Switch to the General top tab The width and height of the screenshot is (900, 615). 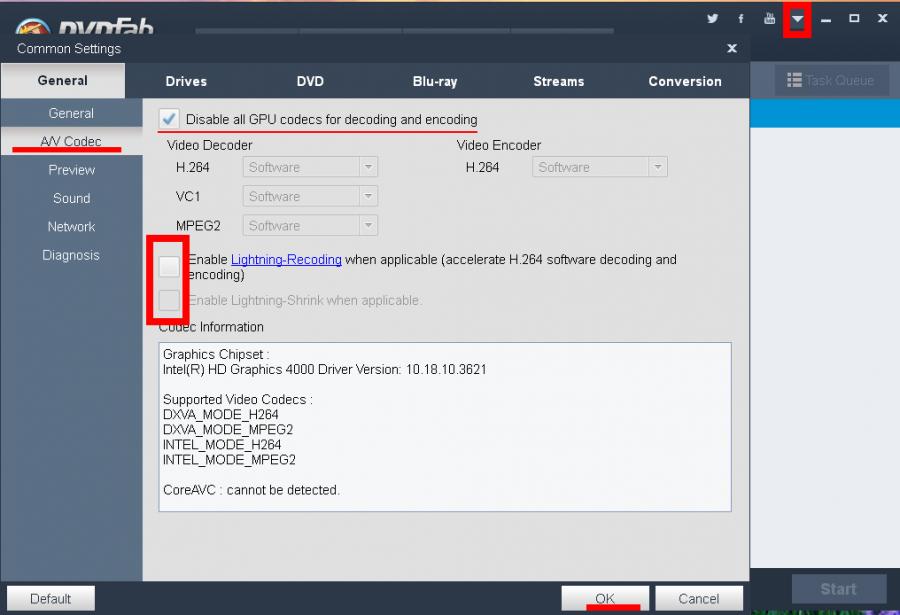point(63,80)
